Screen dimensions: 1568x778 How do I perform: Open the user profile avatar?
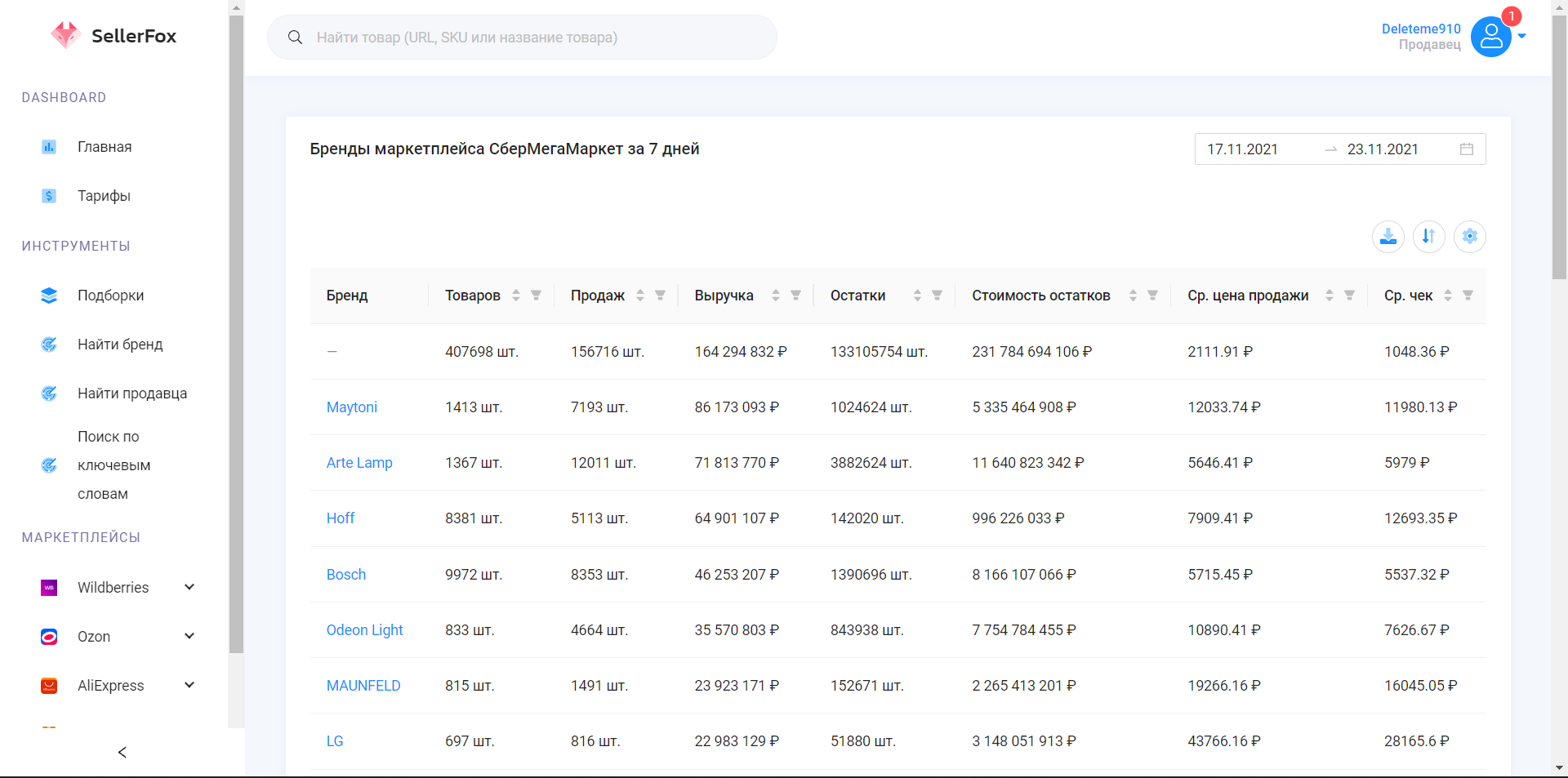tap(1490, 37)
